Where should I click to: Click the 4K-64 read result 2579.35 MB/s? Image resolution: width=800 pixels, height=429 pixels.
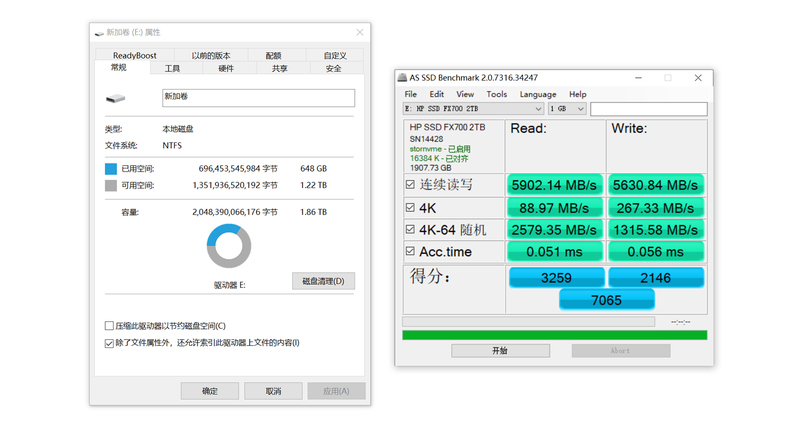[x=555, y=230]
